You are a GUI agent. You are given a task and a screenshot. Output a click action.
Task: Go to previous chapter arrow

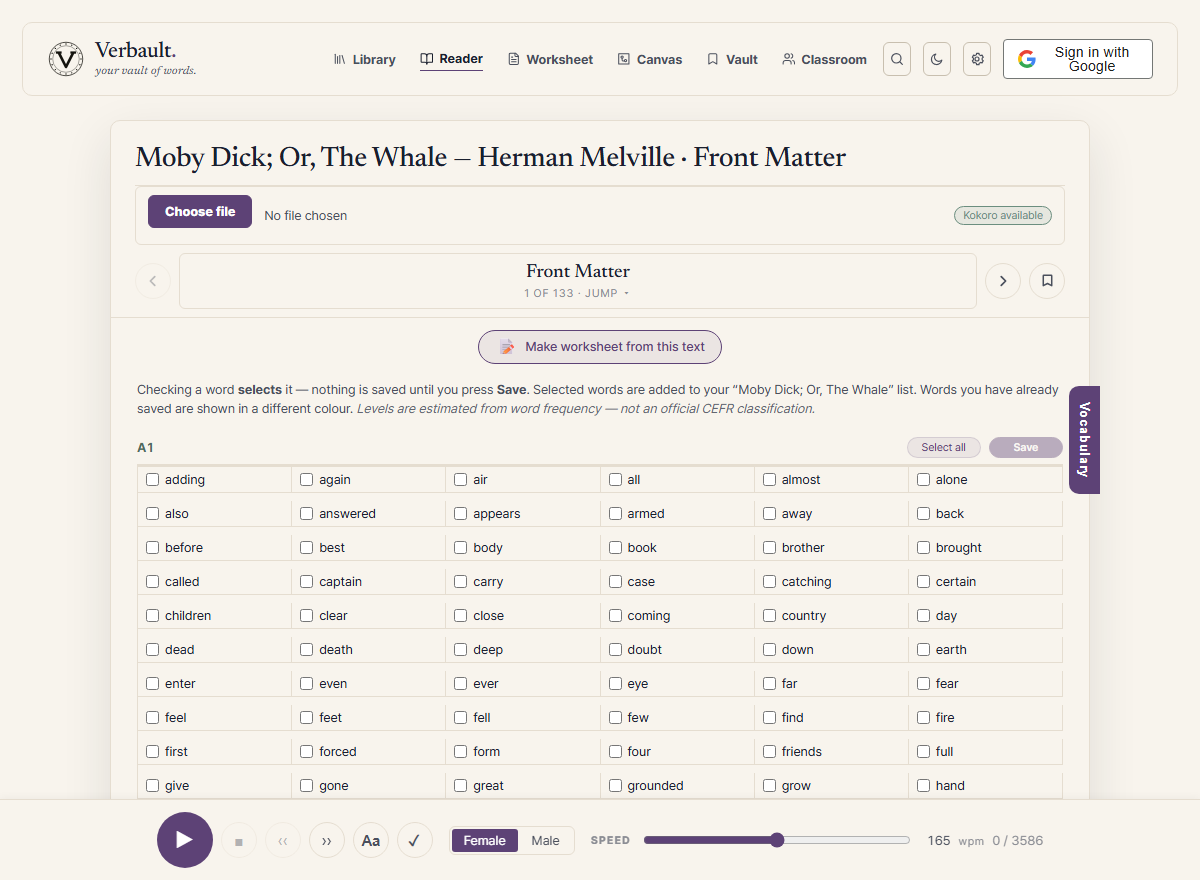tap(153, 281)
